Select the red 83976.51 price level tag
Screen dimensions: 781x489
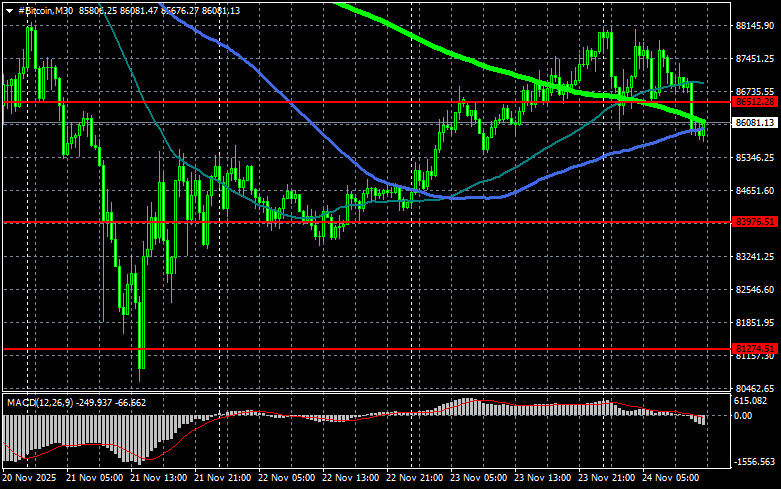(755, 222)
